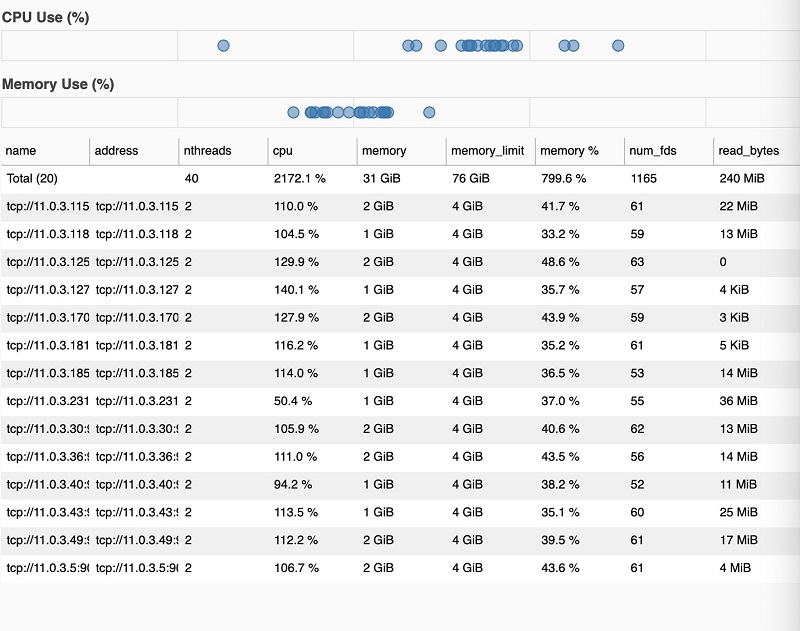
Task: Select the tcp://11.0.3.231 address cell
Action: [x=137, y=401]
